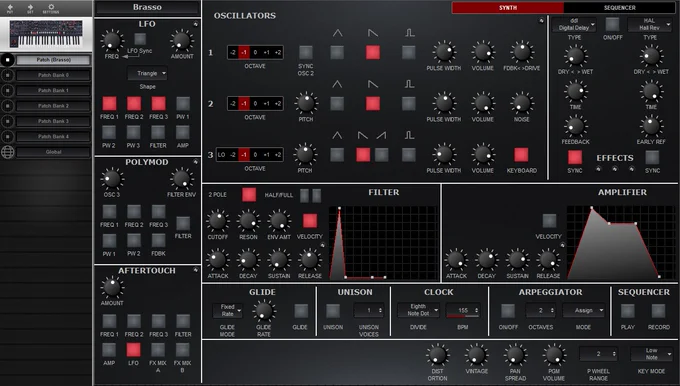
Task: Select oscillator 2 octave 0
Action: click(255, 104)
